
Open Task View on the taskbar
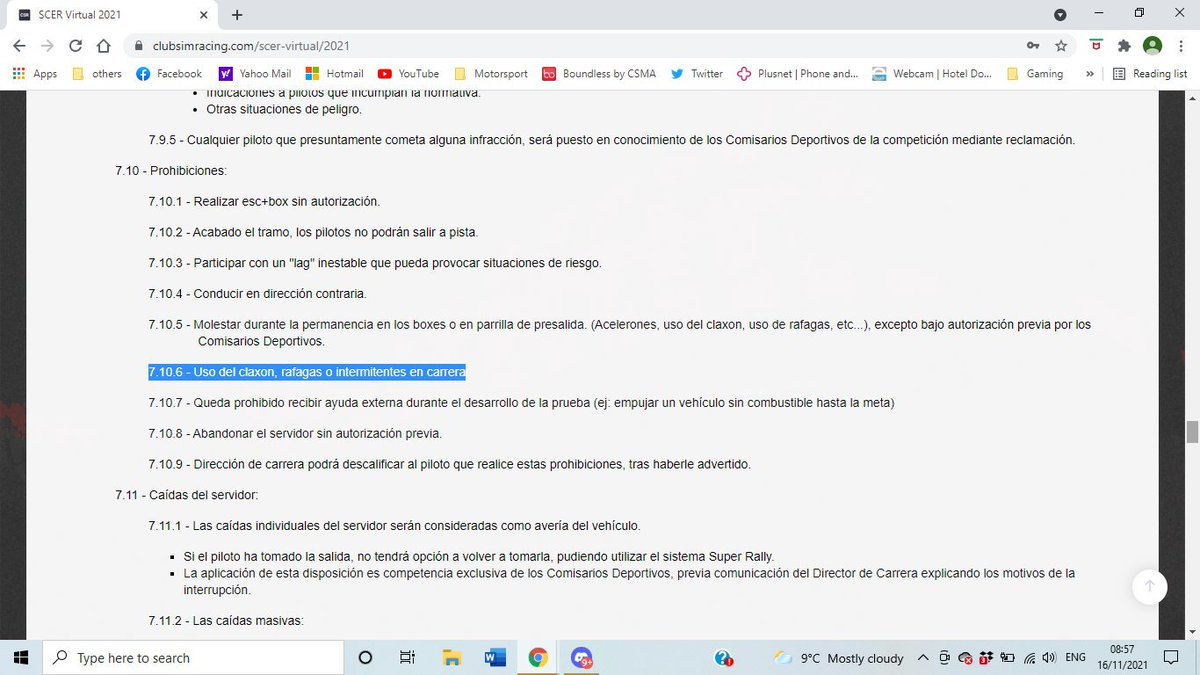click(407, 657)
